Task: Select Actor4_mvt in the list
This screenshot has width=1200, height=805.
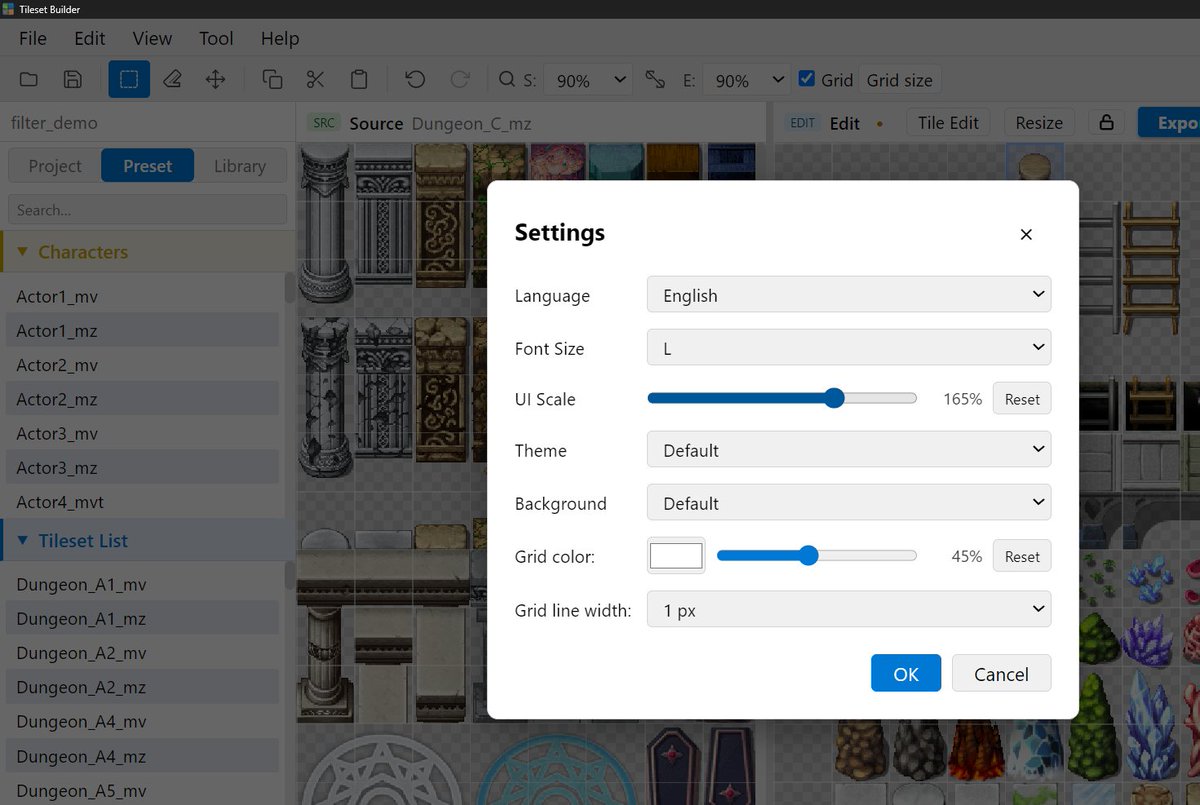Action: 142,502
